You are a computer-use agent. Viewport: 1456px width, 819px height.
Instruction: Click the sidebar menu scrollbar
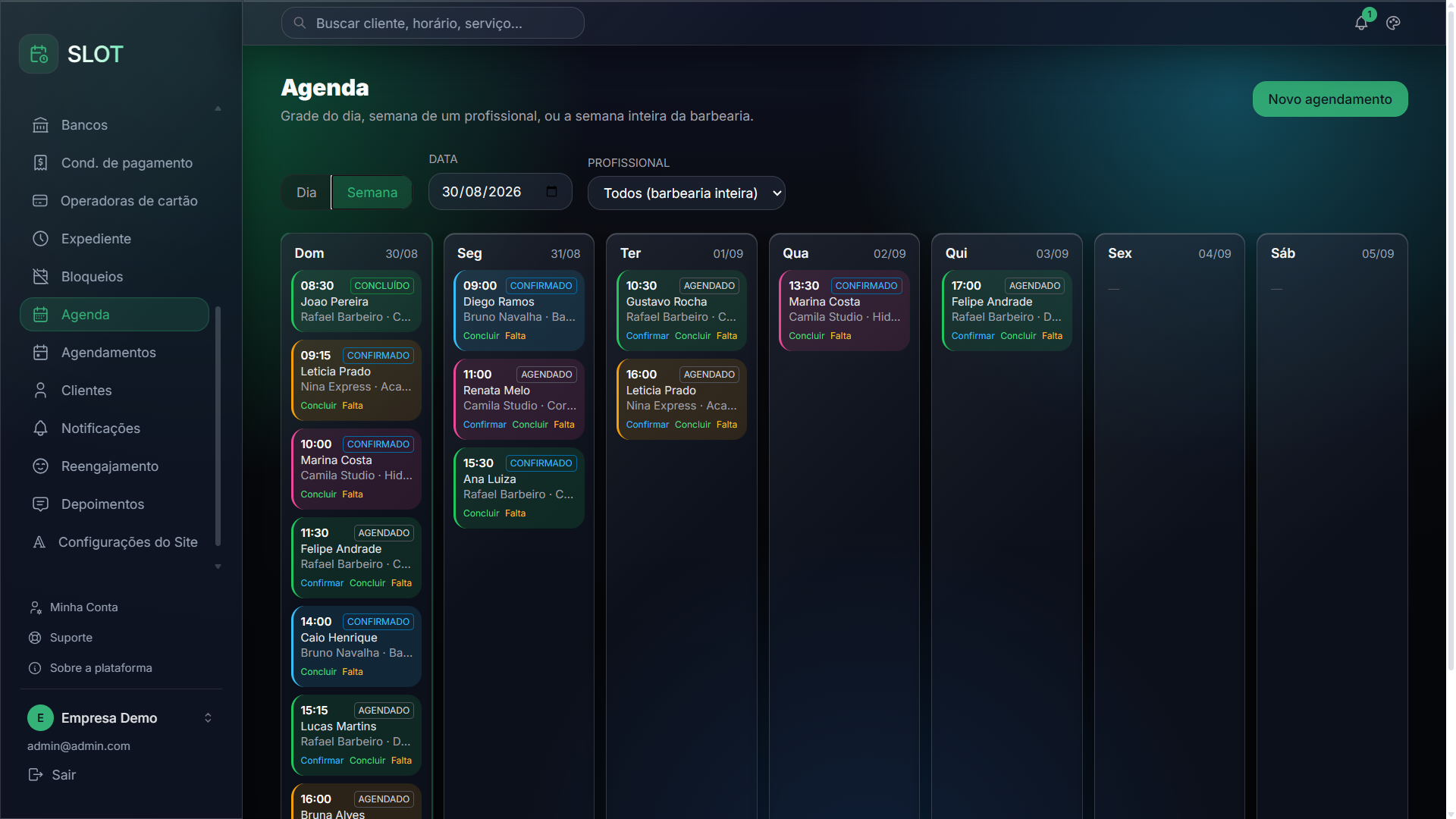pos(218,426)
